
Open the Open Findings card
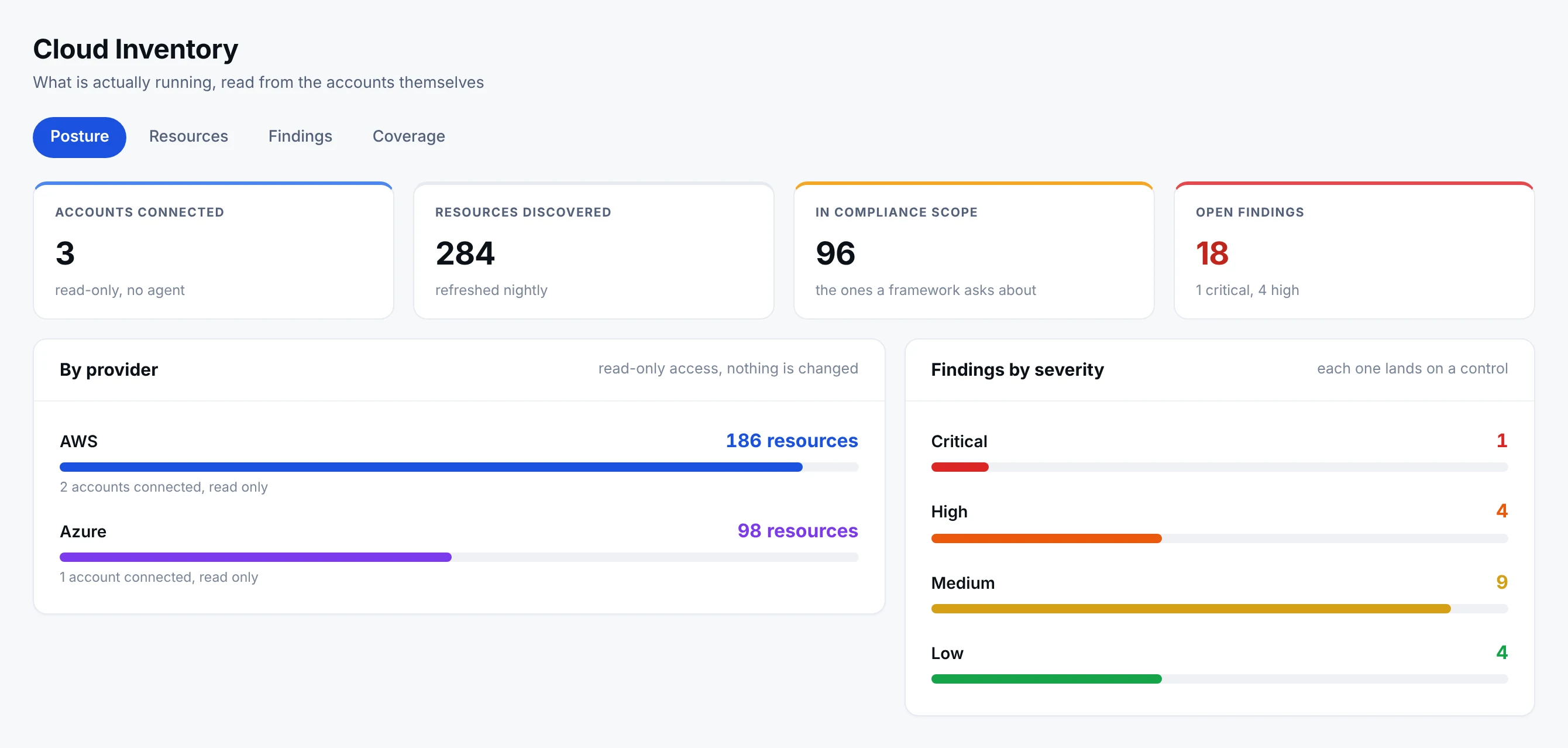tap(1354, 251)
